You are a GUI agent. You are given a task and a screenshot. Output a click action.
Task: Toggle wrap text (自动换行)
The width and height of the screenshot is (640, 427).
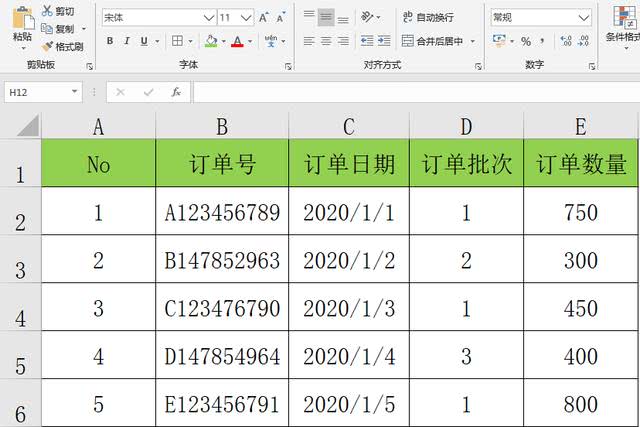tap(427, 17)
